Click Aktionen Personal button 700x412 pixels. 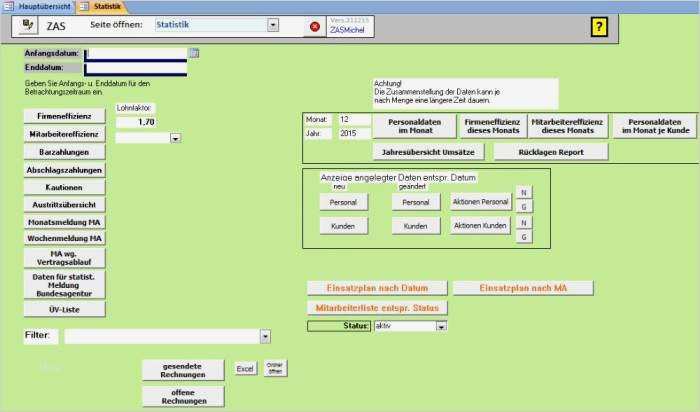[x=480, y=202]
